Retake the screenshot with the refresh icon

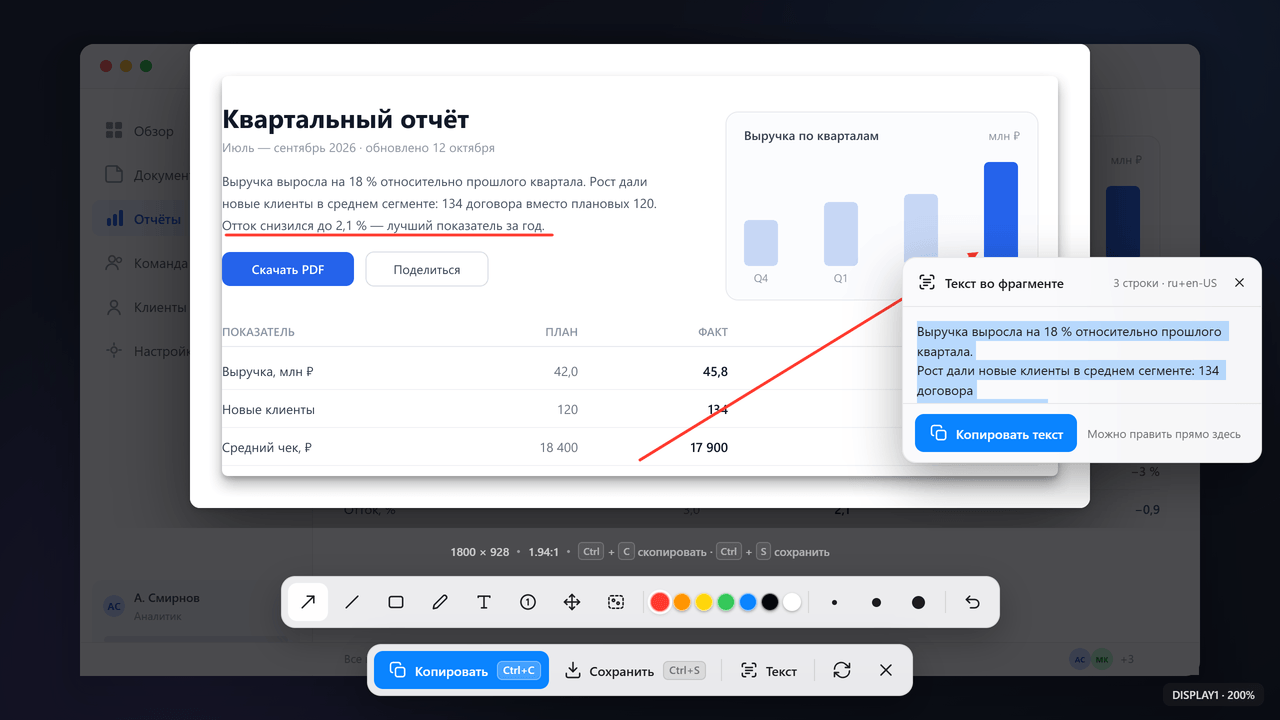tap(842, 671)
